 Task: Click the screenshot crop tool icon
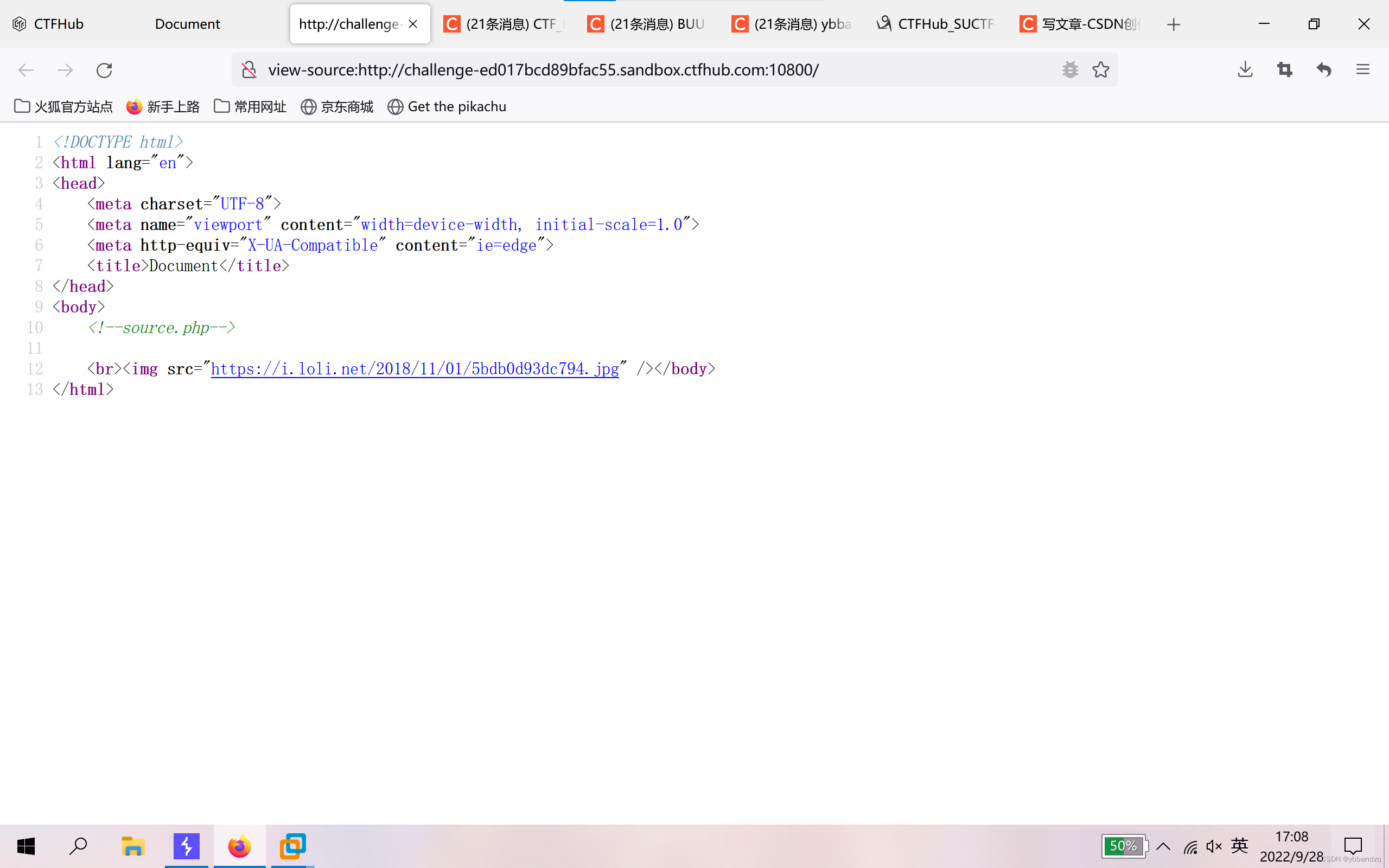1284,70
